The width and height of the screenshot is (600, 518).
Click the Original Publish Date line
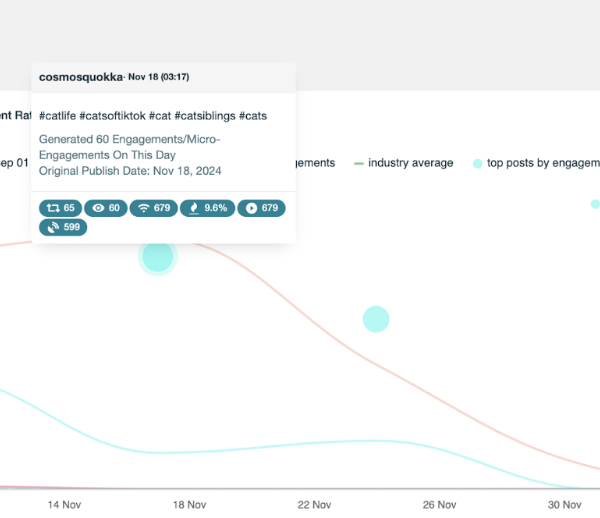(130, 171)
